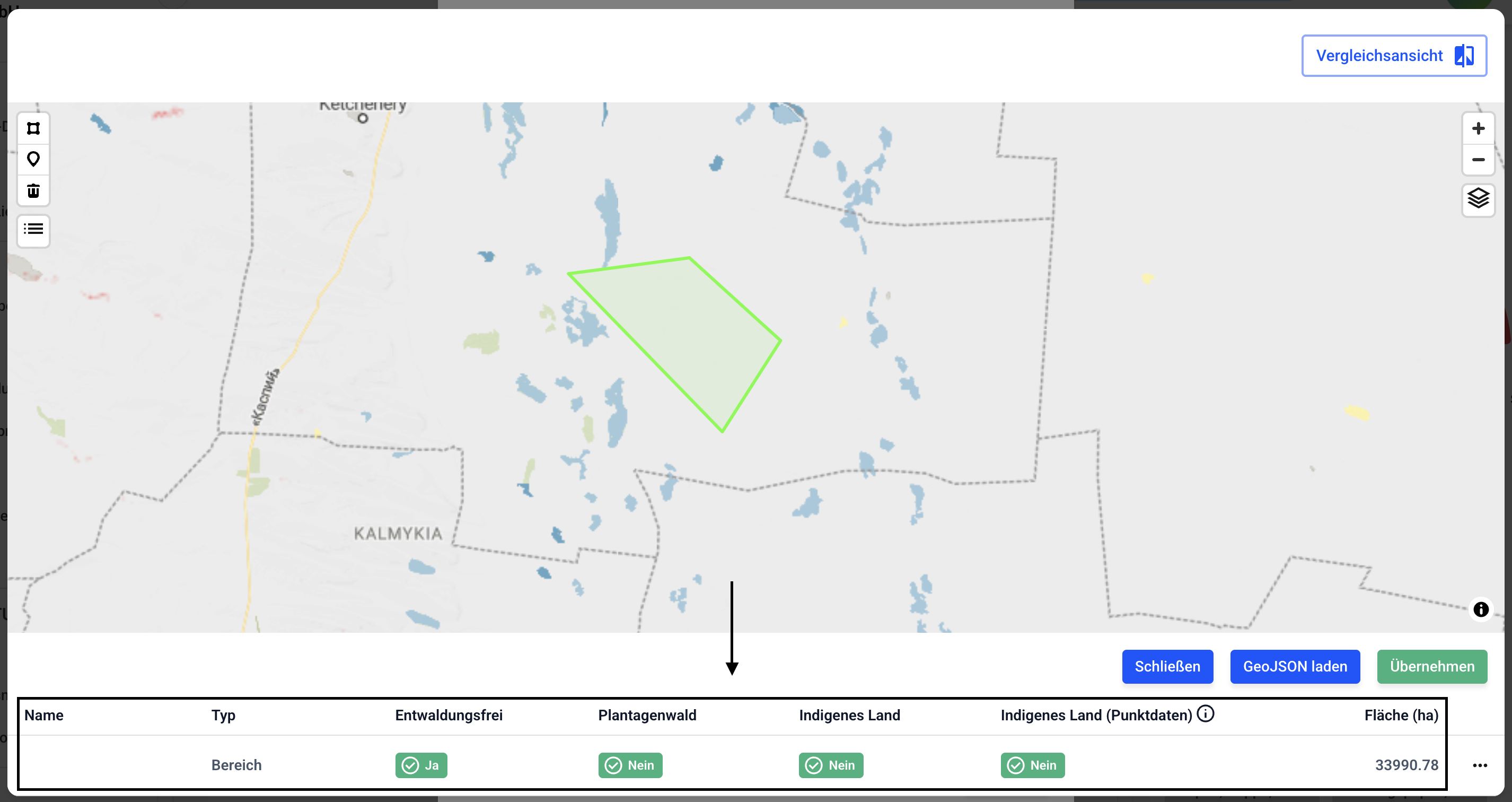Click the Punktdaten info icon
This screenshot has height=802, width=1512.
point(1205,713)
